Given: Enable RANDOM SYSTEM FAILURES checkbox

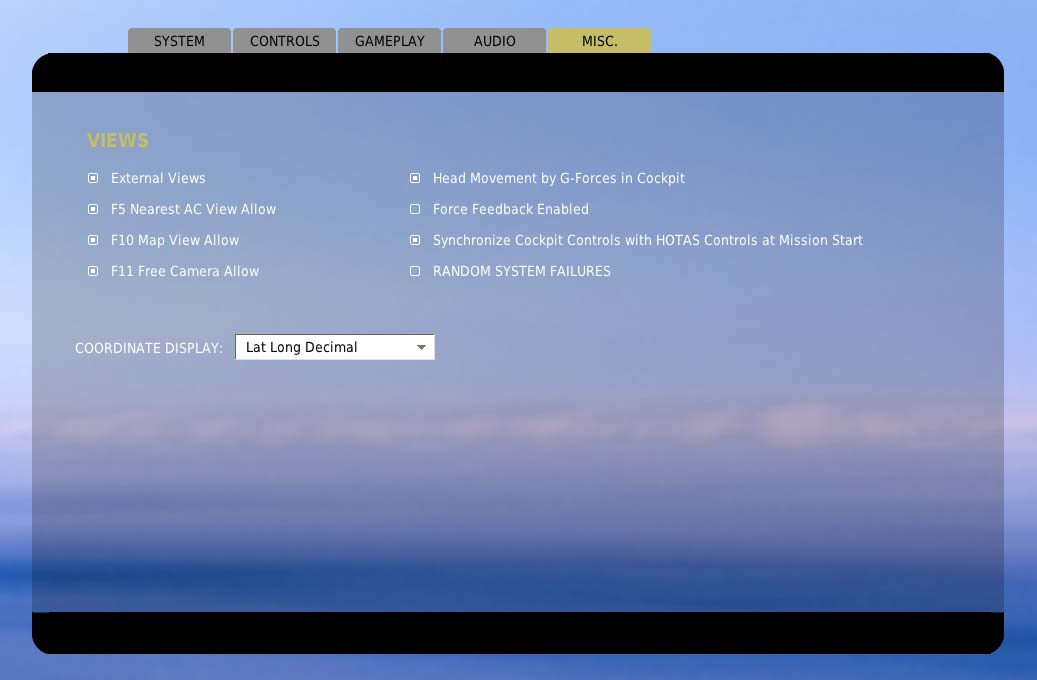Looking at the screenshot, I should point(415,271).
